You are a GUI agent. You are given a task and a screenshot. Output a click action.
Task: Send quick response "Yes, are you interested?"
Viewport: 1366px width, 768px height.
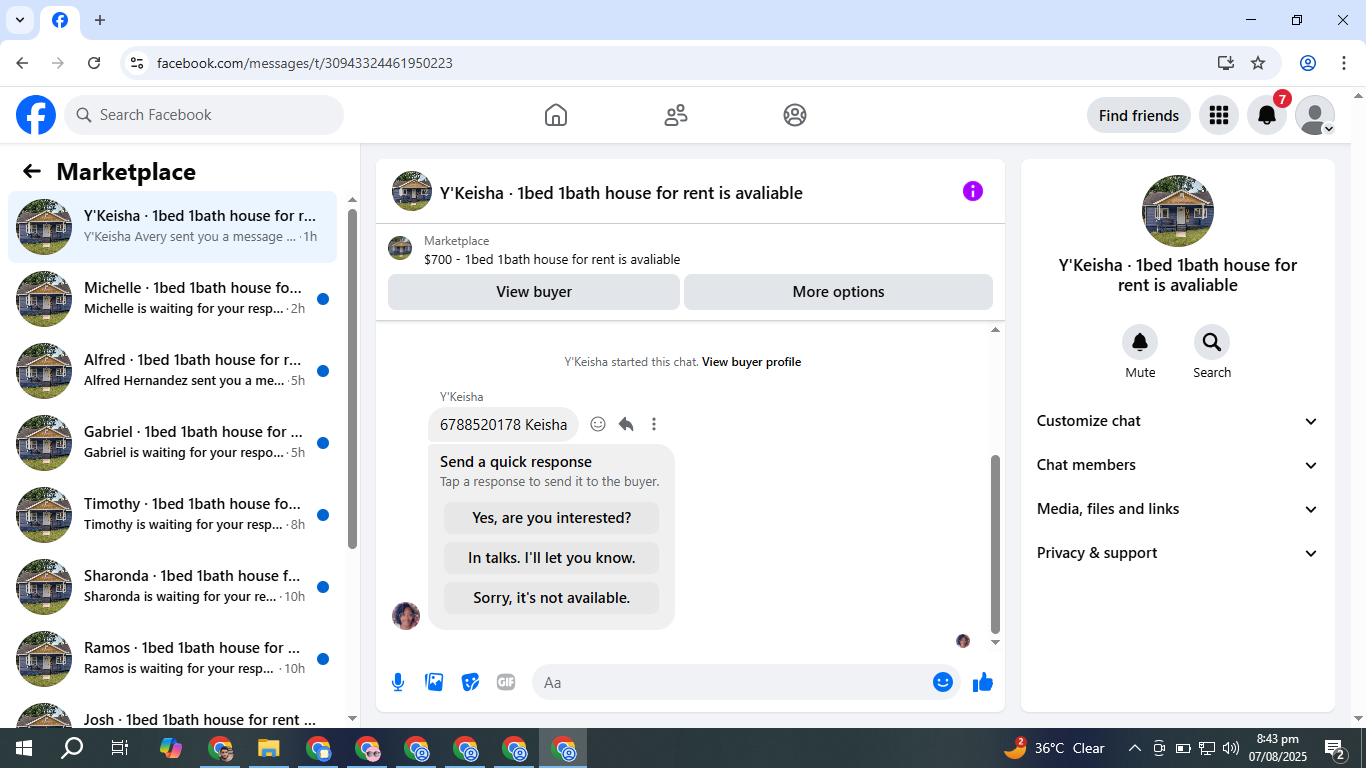click(x=552, y=518)
